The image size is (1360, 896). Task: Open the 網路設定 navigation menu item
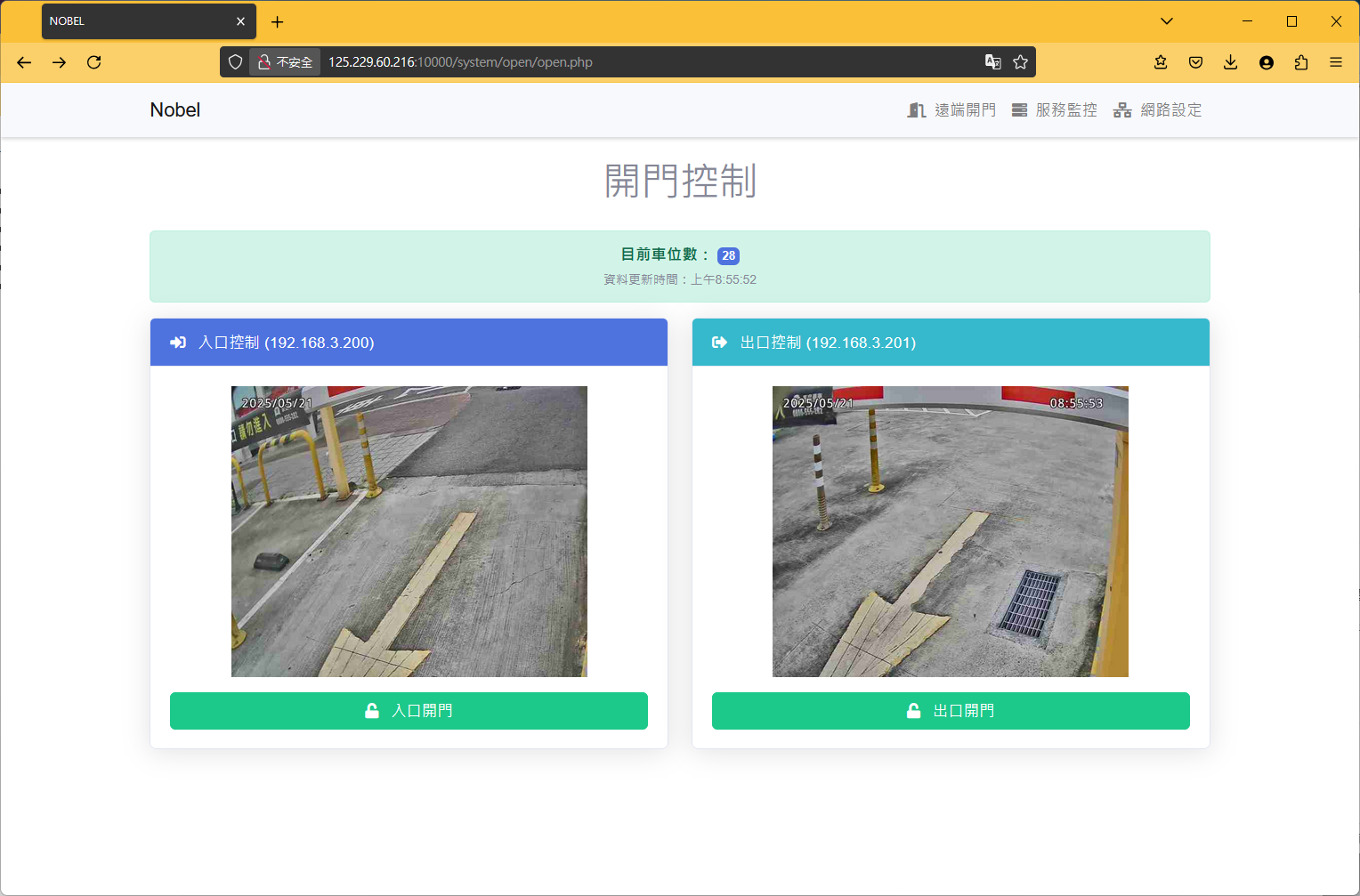tap(1158, 109)
